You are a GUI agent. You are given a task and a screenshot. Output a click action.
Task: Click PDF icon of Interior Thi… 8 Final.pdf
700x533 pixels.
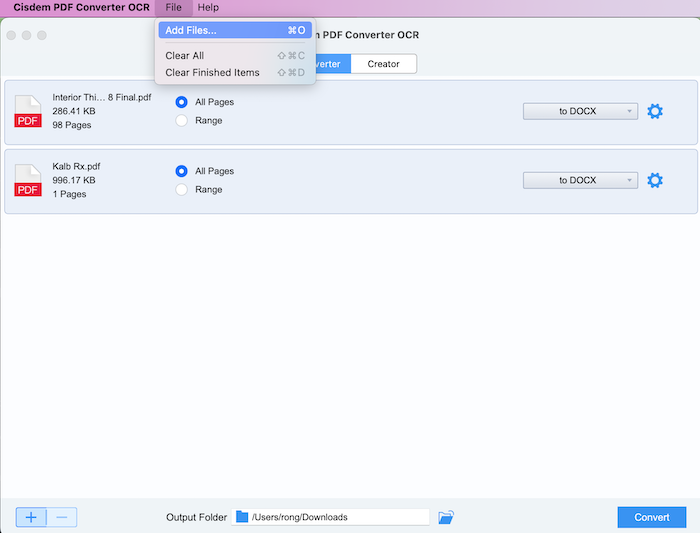[x=28, y=111]
